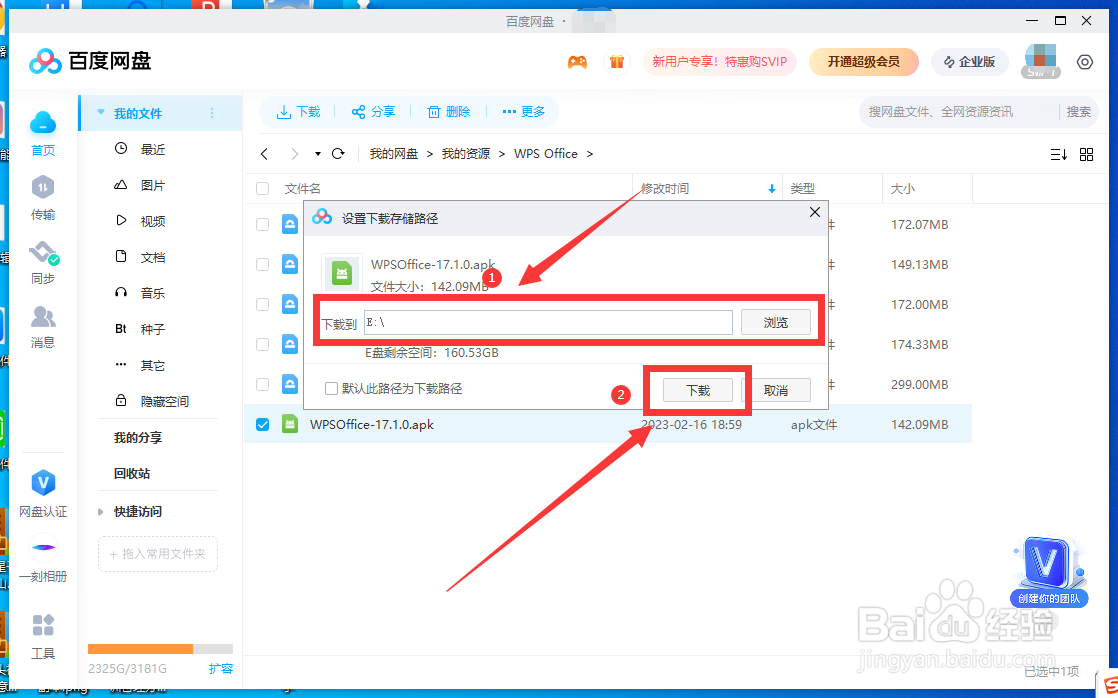Uncheck WPSOffice-17.1.0.apk row checkbox
Image resolution: width=1118 pixels, height=698 pixels.
click(262, 424)
